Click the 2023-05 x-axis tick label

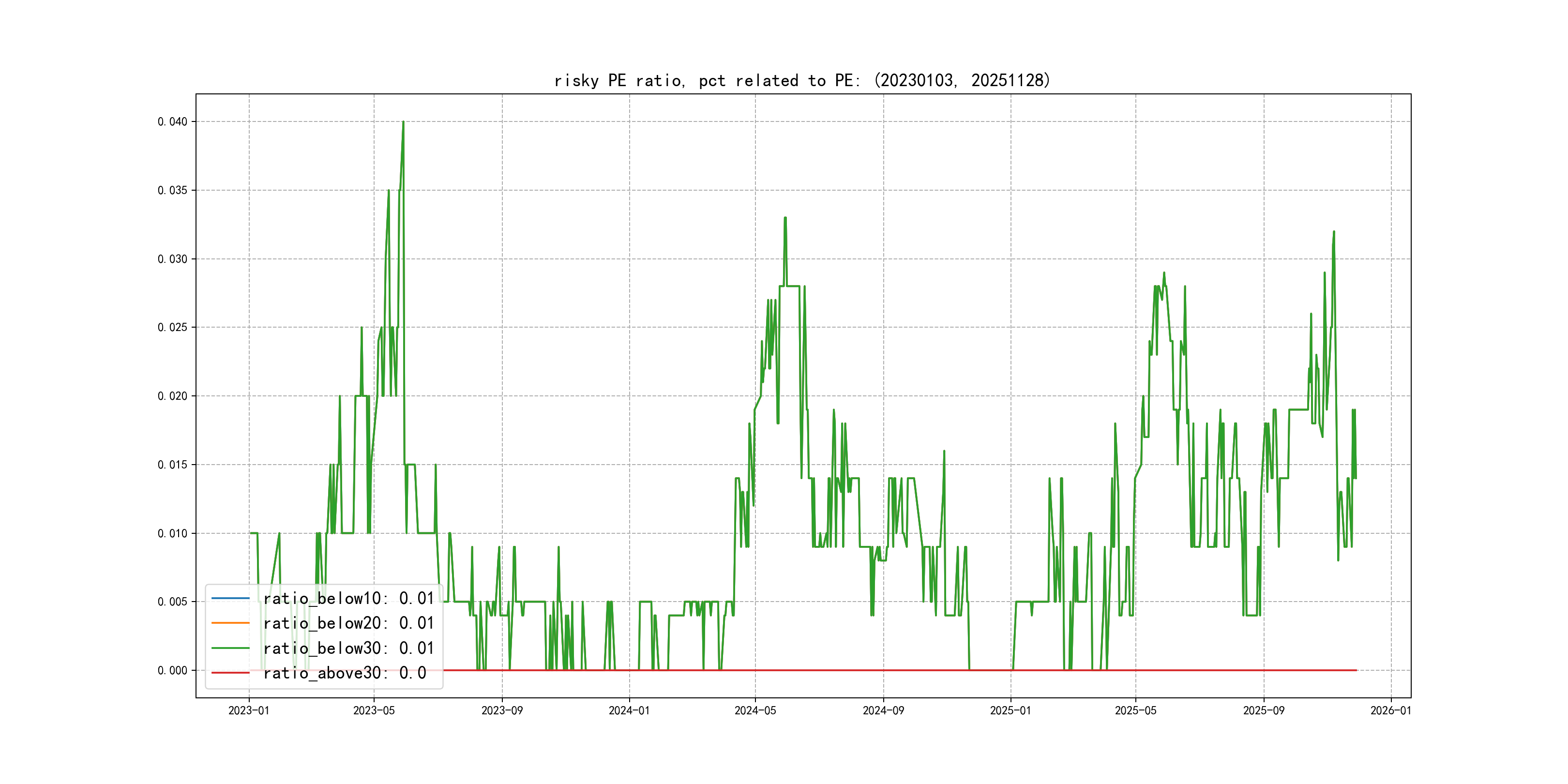[374, 711]
